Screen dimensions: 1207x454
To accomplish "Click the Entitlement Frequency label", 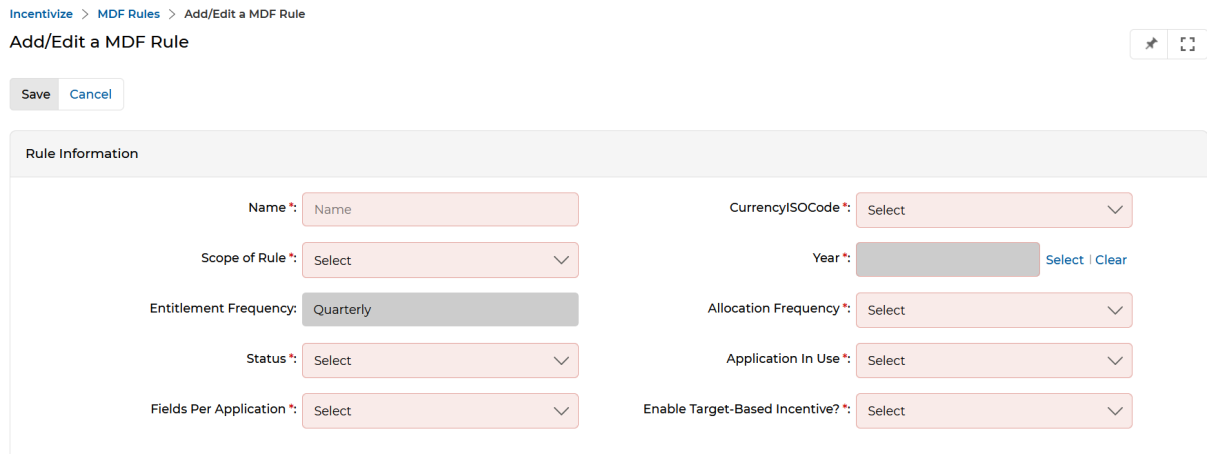I will [x=223, y=308].
